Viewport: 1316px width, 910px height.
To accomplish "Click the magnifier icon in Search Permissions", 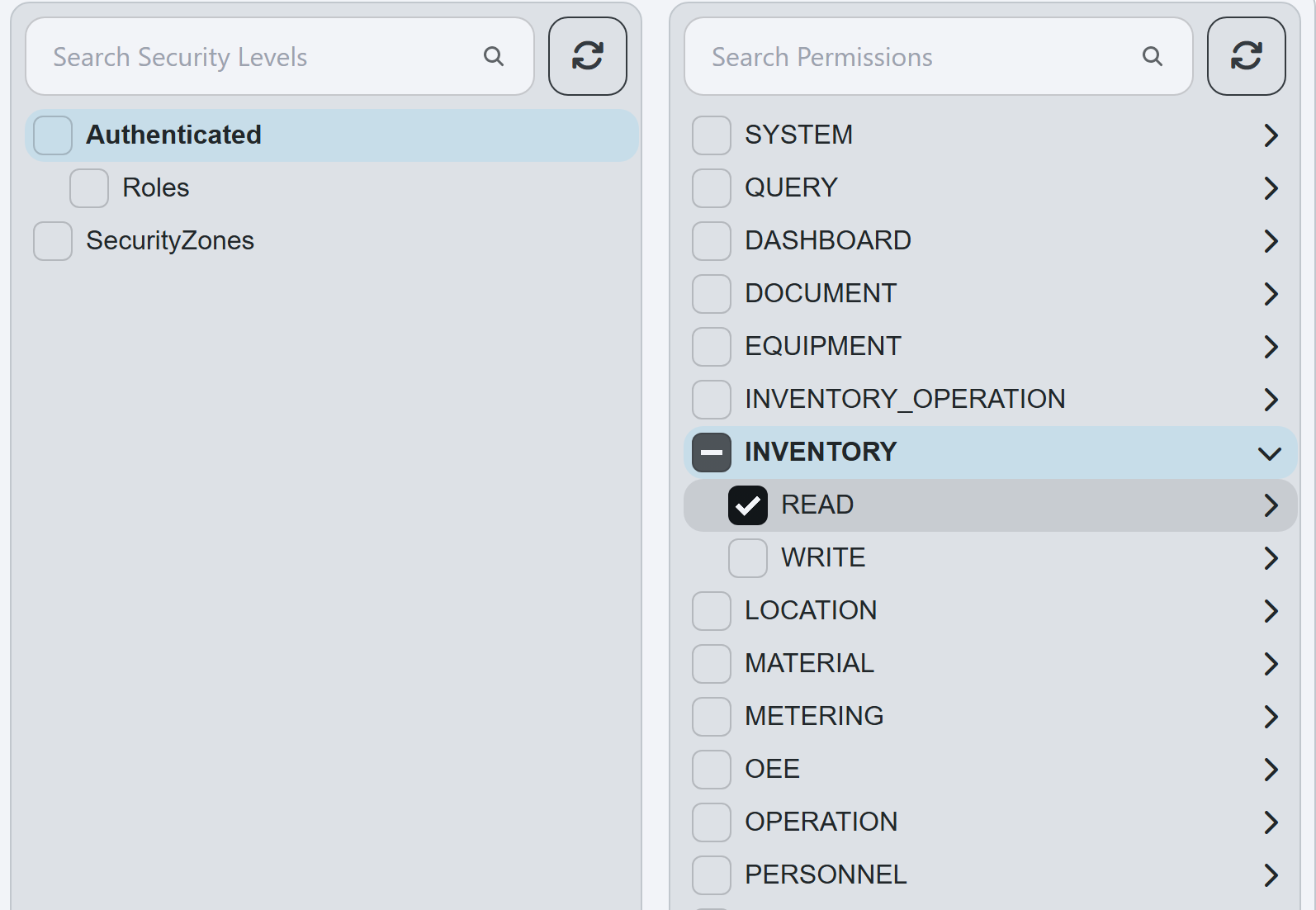I will (1153, 56).
